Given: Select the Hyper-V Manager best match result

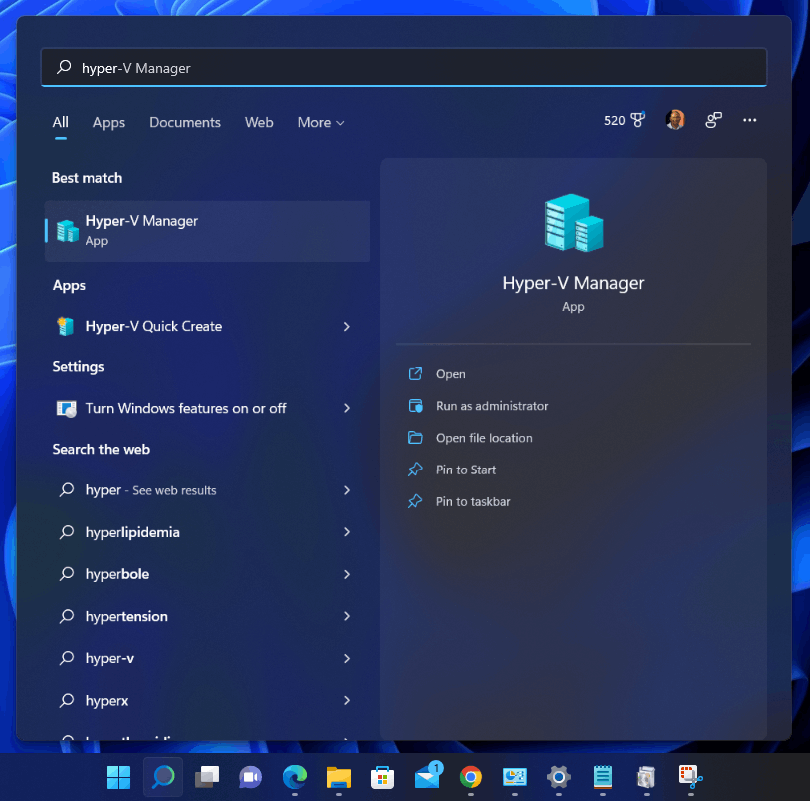Looking at the screenshot, I should 207,231.
